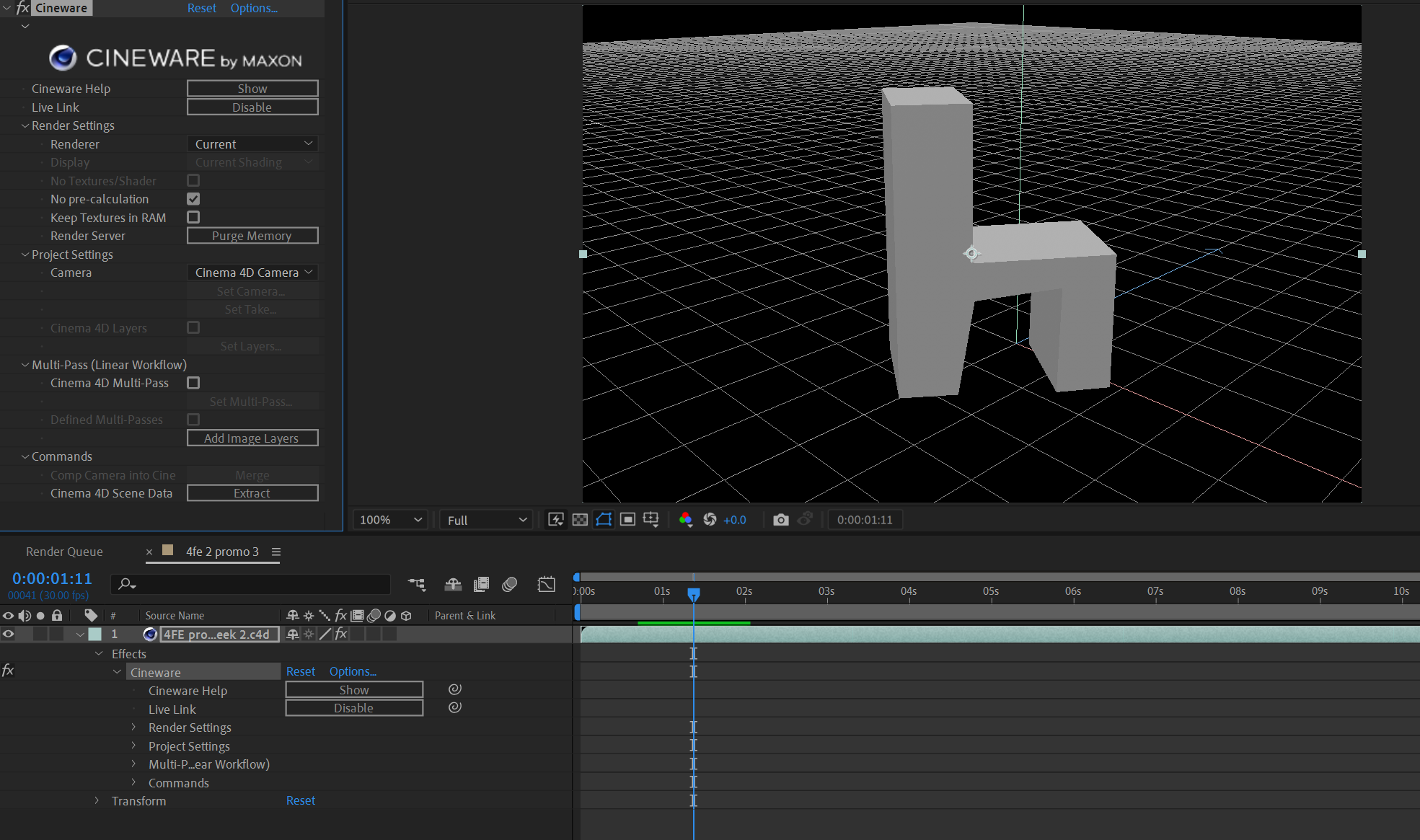Open the Cineware Options link
1420x840 pixels.
pos(254,8)
